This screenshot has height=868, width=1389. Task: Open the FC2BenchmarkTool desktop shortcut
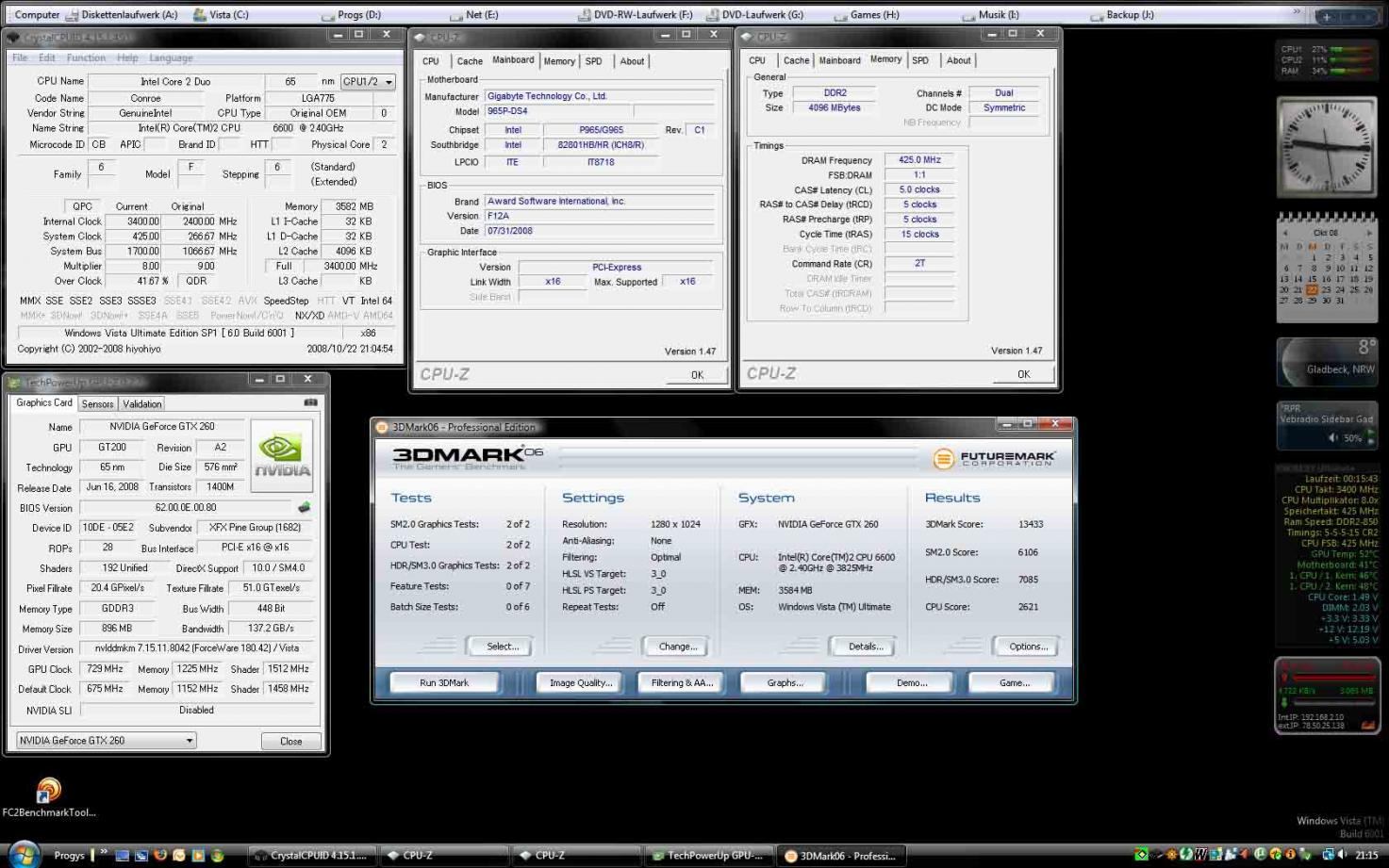click(x=48, y=797)
